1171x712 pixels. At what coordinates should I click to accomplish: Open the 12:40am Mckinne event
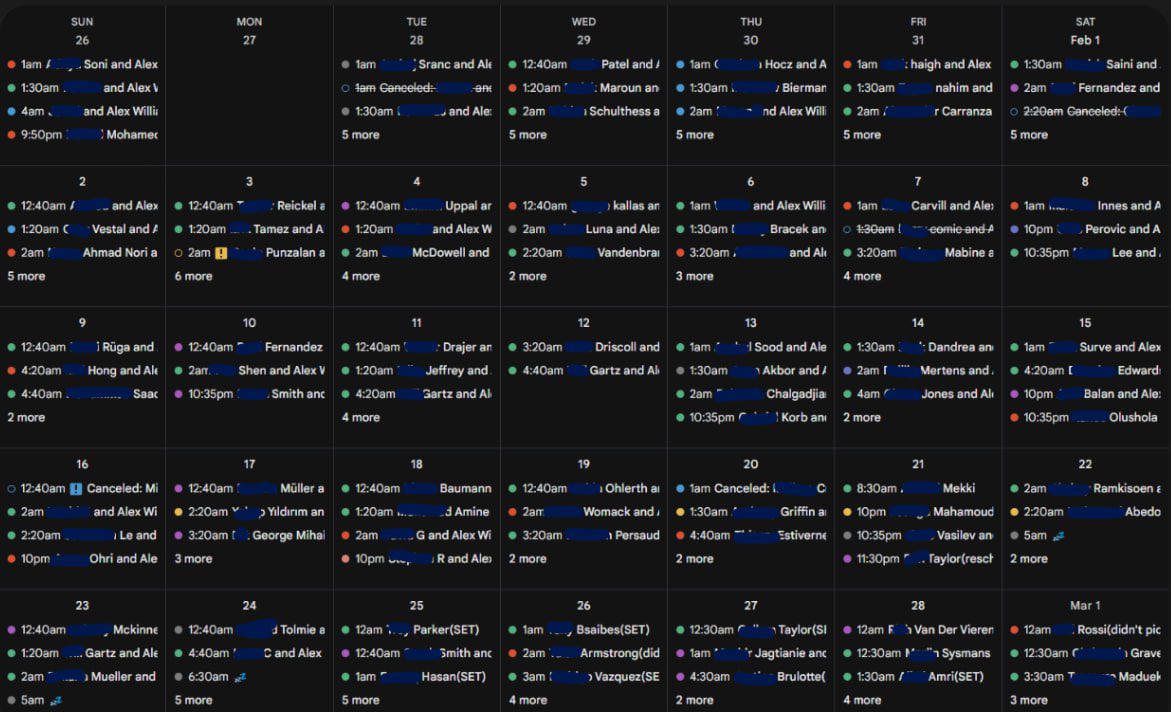pos(83,630)
